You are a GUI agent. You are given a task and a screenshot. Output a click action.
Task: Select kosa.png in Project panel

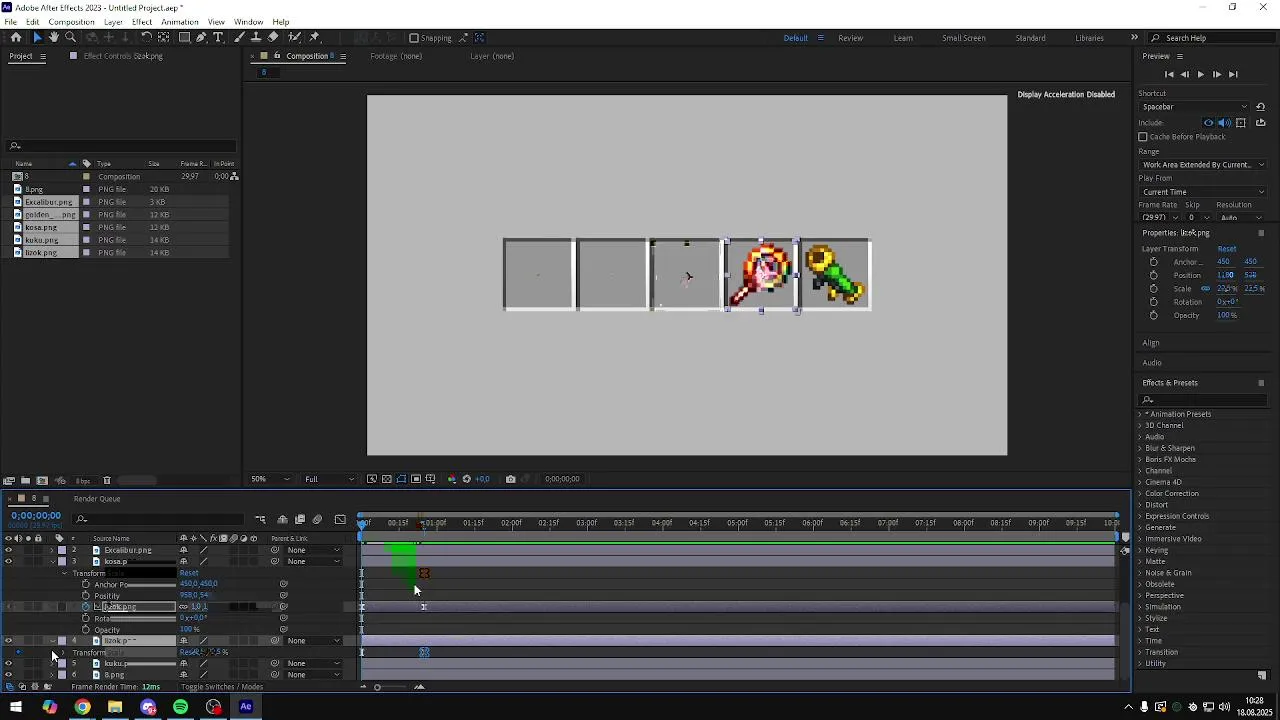41,227
